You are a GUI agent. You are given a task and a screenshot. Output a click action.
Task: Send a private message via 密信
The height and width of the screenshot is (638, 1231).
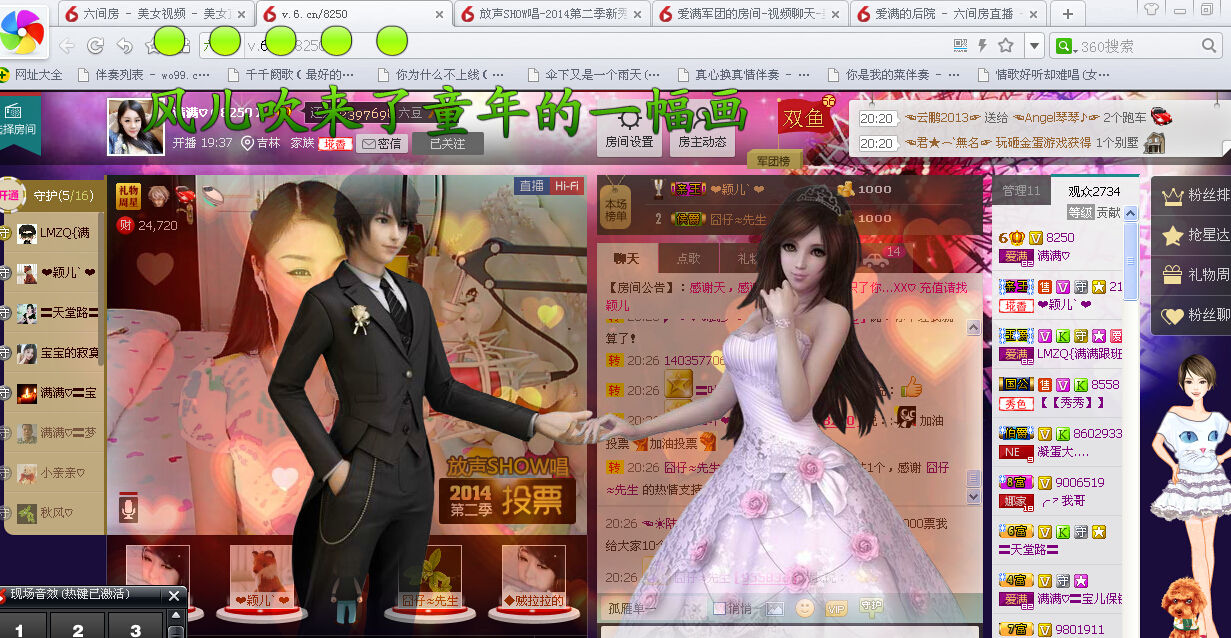(x=381, y=144)
